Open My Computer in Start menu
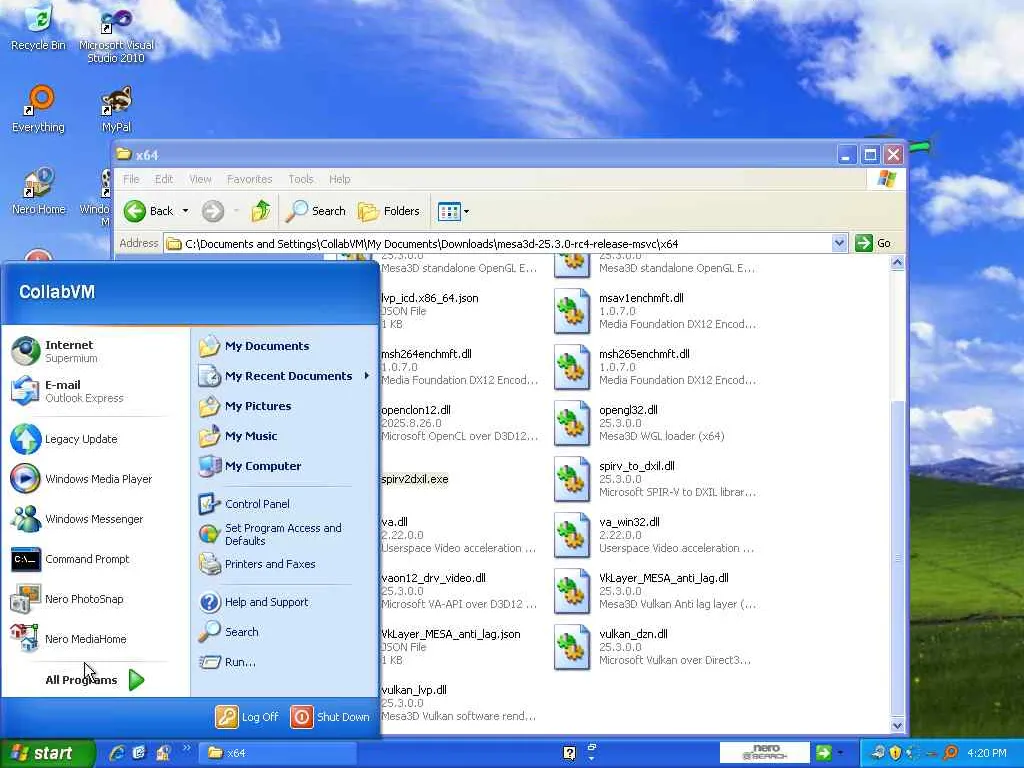The width and height of the screenshot is (1024, 768). point(285,466)
